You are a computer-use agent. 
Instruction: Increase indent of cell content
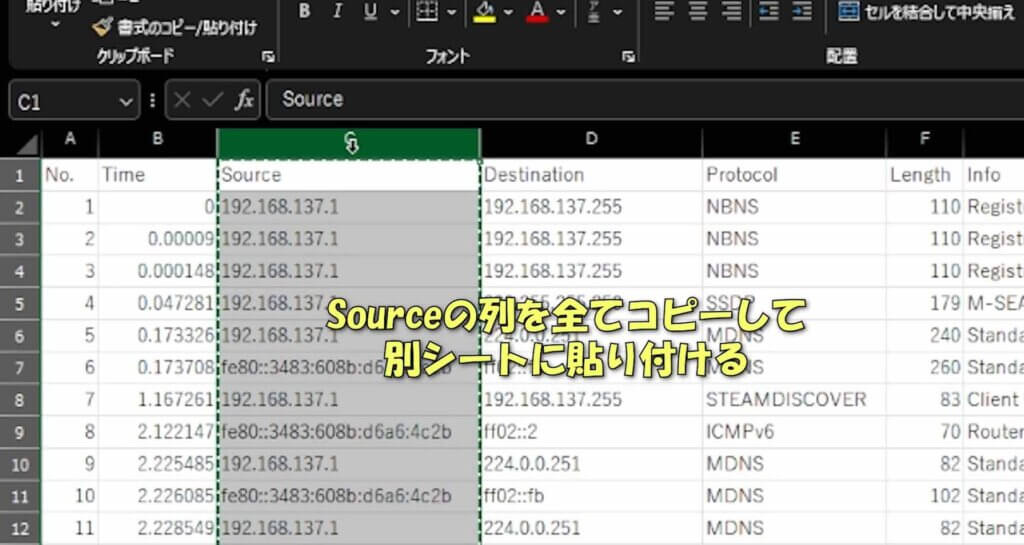(802, 12)
